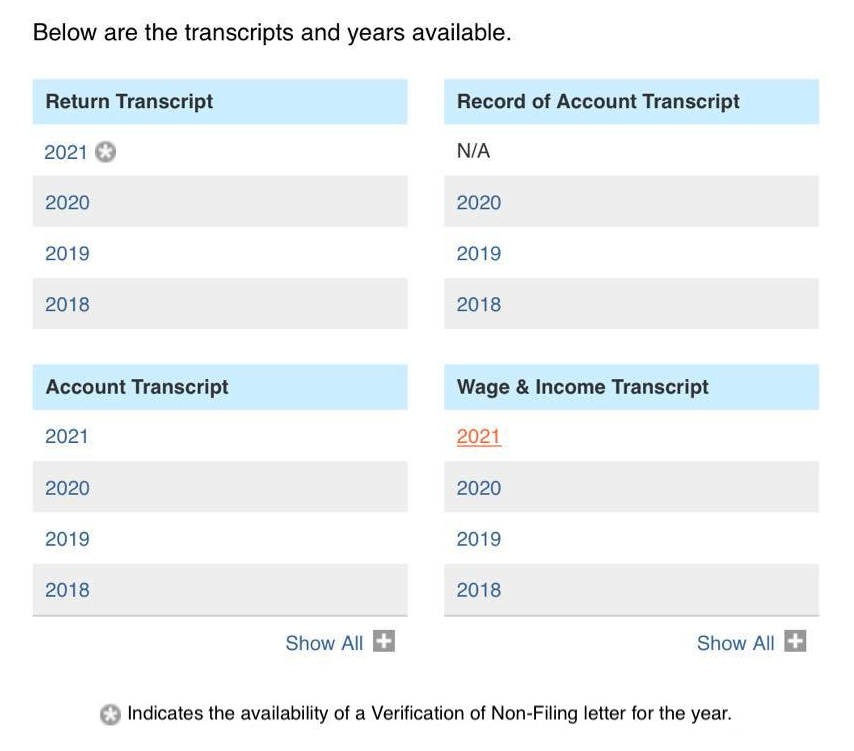Open the 2019 Wage & Income Transcript

pos(478,539)
